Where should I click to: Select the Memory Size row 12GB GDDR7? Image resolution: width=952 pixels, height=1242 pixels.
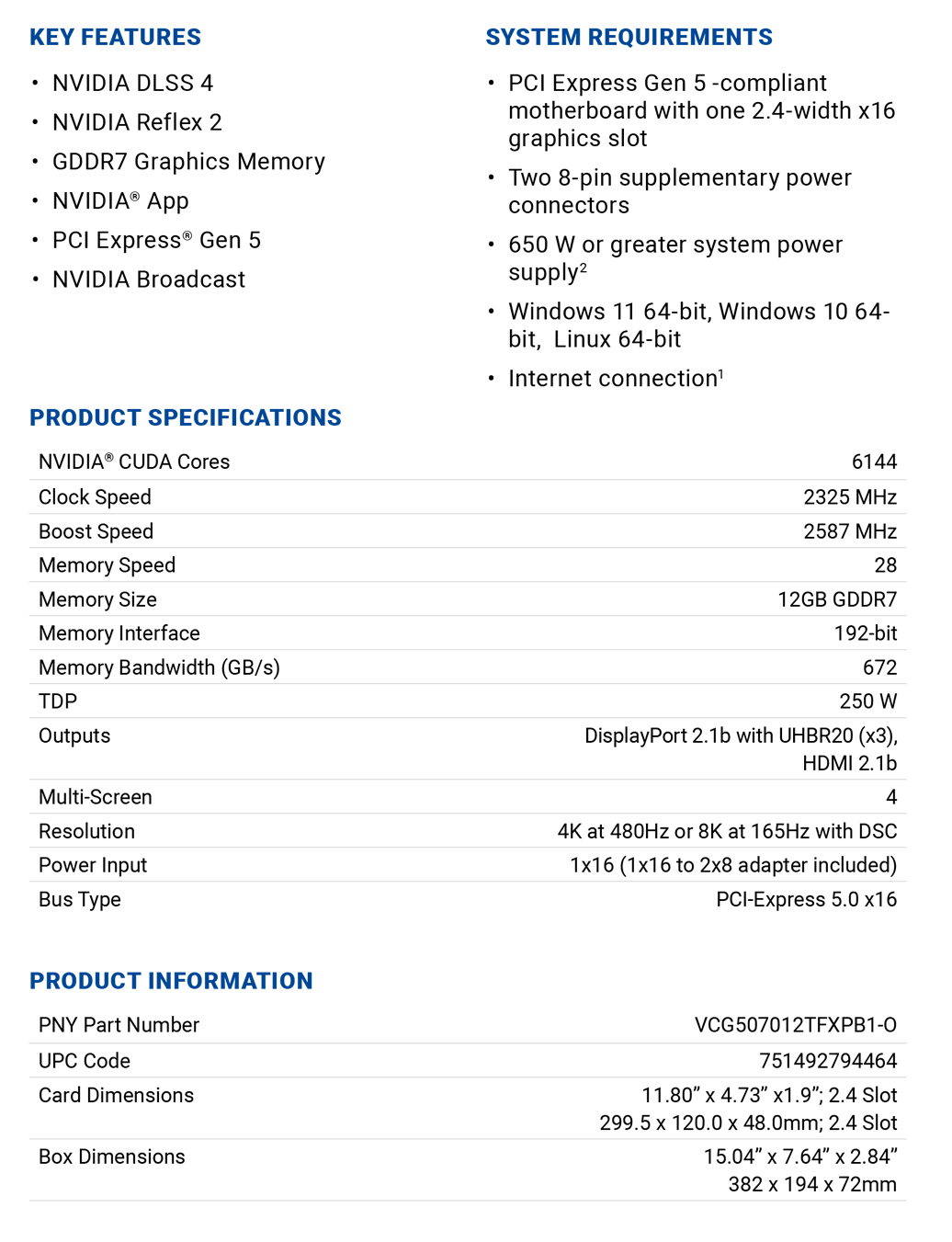468,599
